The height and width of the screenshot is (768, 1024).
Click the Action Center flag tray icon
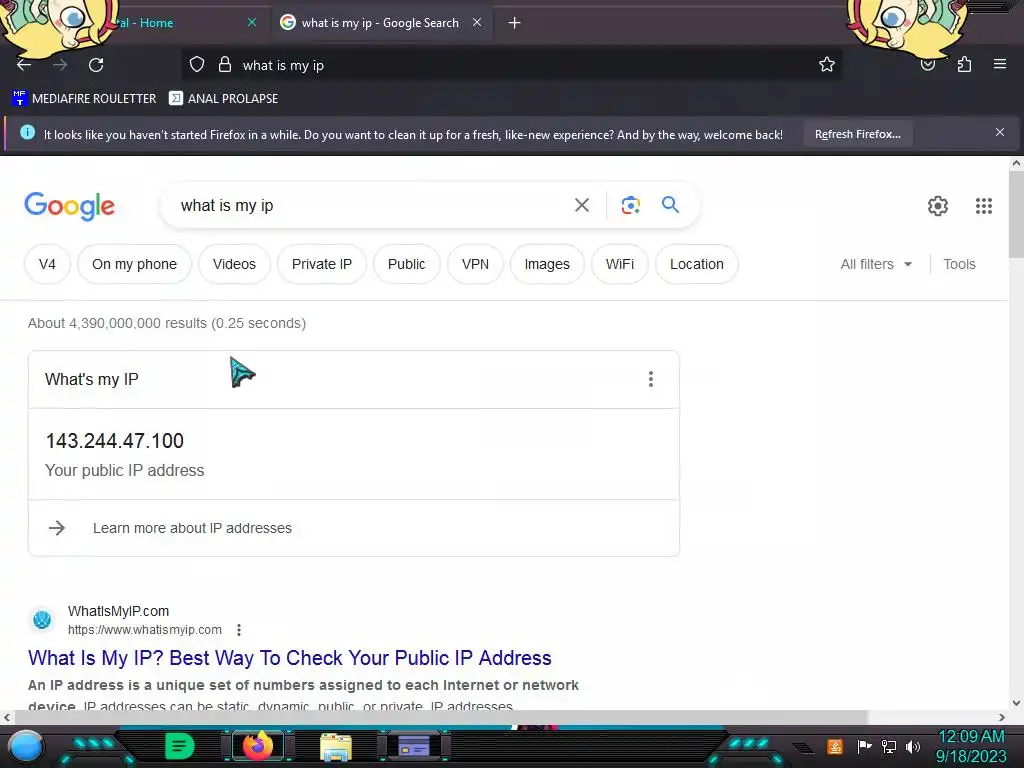click(x=864, y=746)
